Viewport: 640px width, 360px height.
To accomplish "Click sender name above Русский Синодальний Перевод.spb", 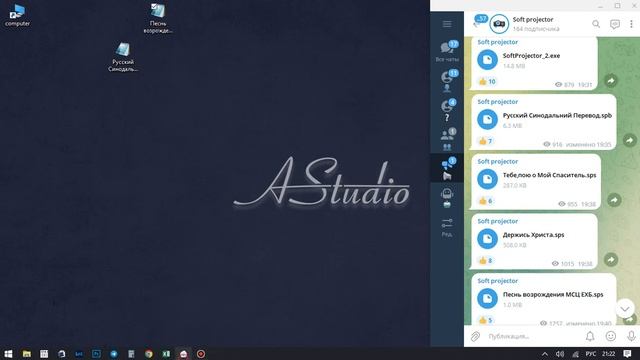I will (x=498, y=102).
